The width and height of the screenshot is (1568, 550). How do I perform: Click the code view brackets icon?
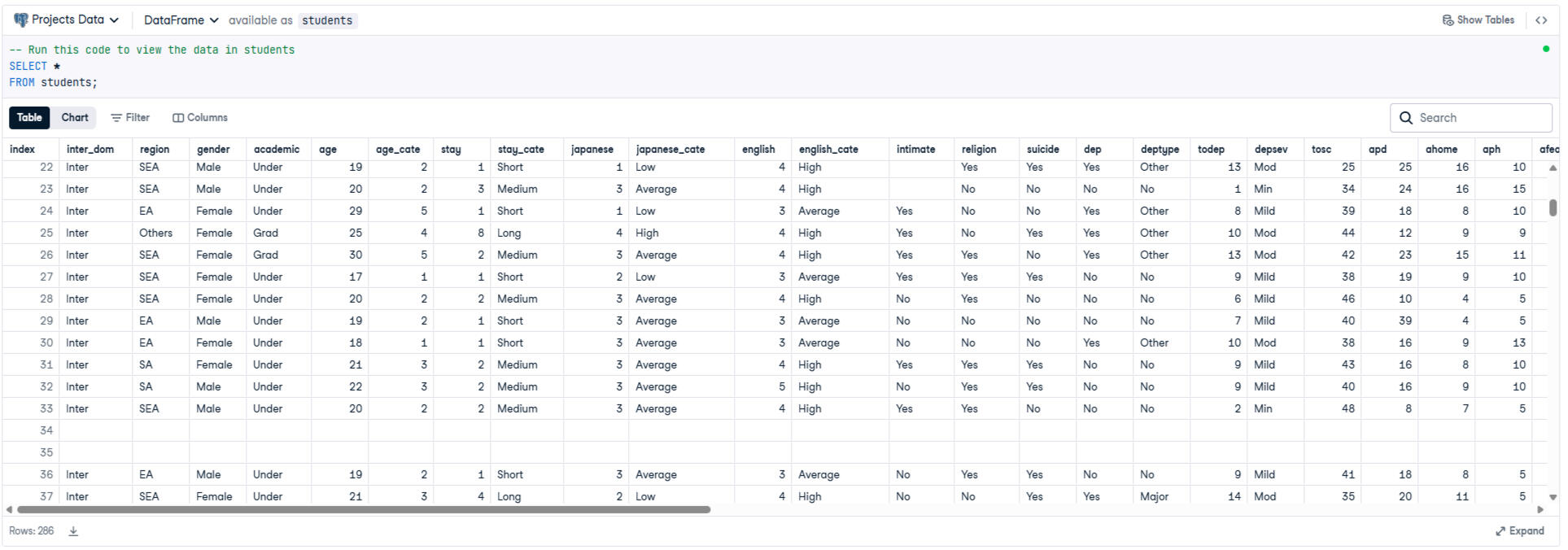[x=1541, y=20]
